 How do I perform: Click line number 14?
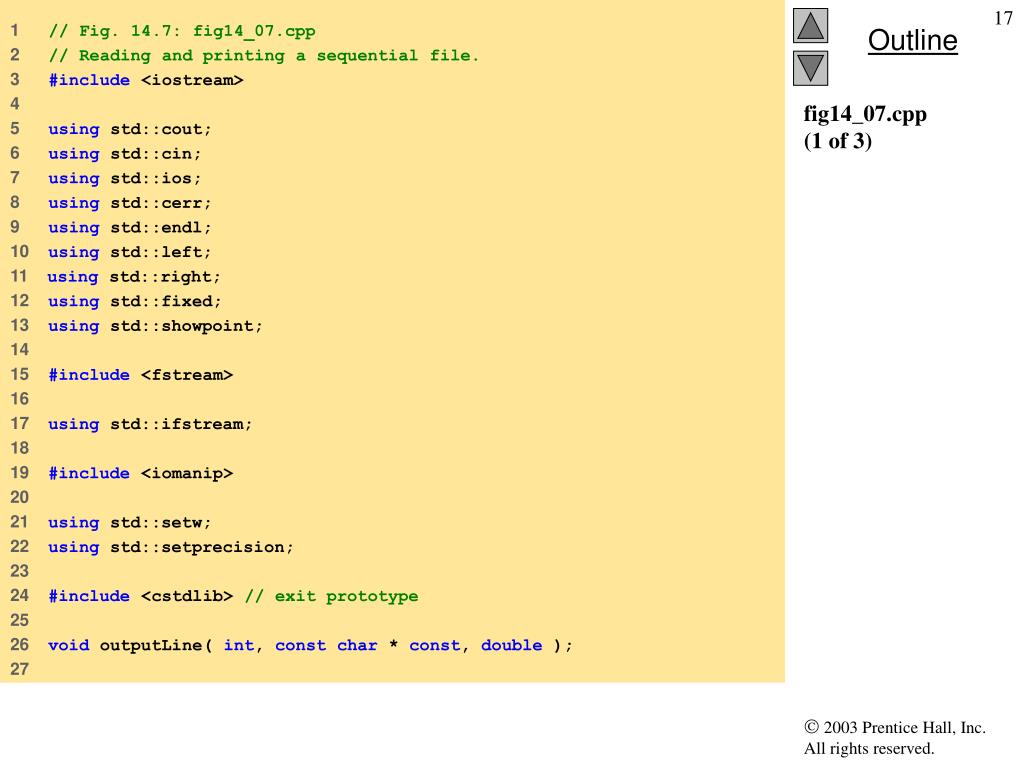point(19,350)
